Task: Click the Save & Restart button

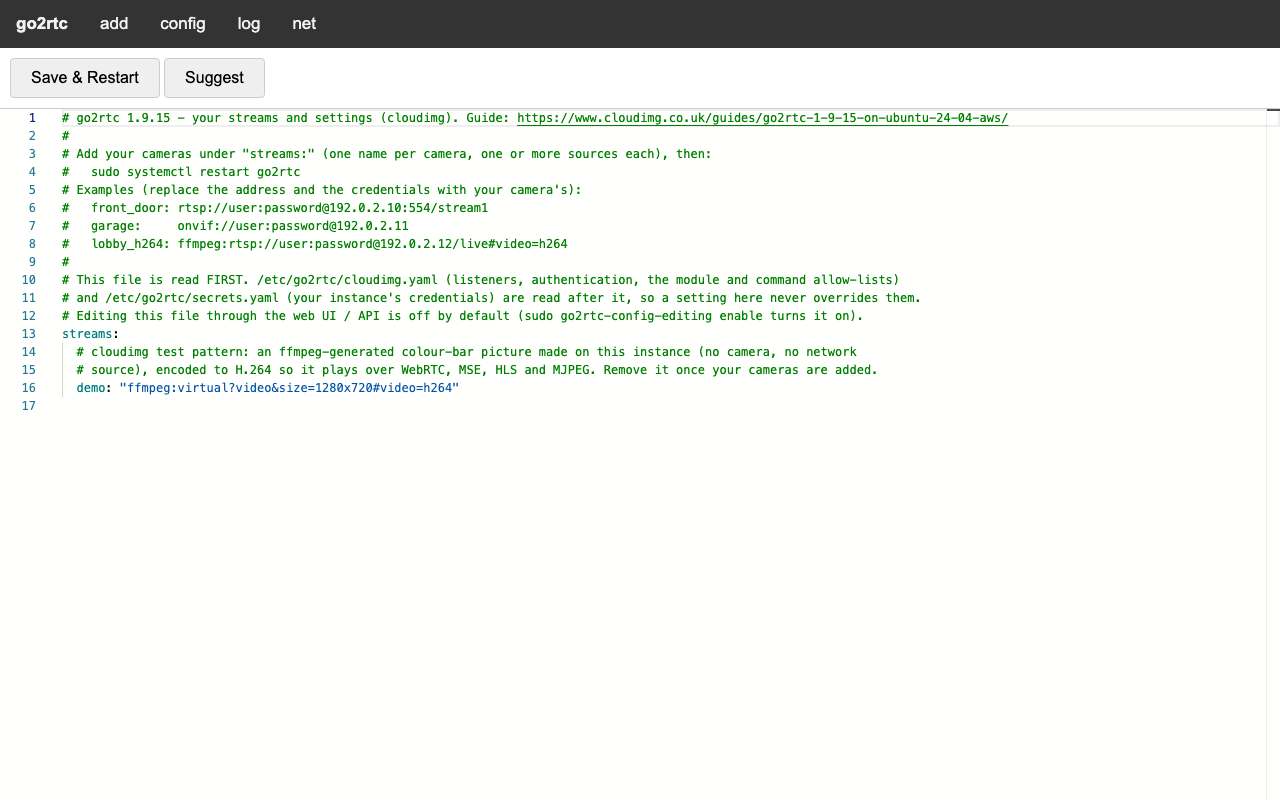Action: coord(85,78)
